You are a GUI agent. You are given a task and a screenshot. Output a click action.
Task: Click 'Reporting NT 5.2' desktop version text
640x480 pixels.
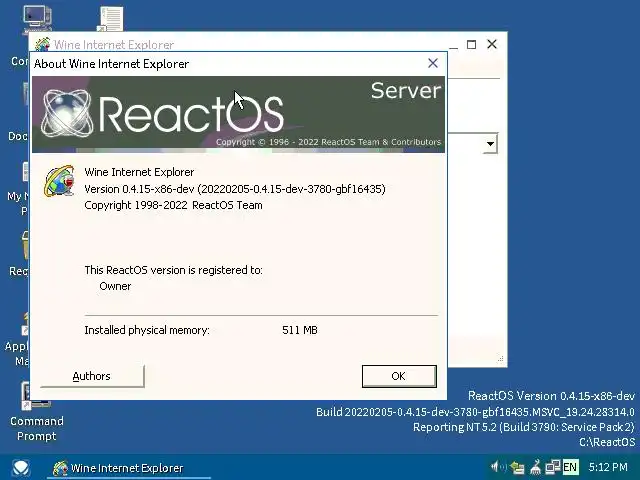(524, 427)
